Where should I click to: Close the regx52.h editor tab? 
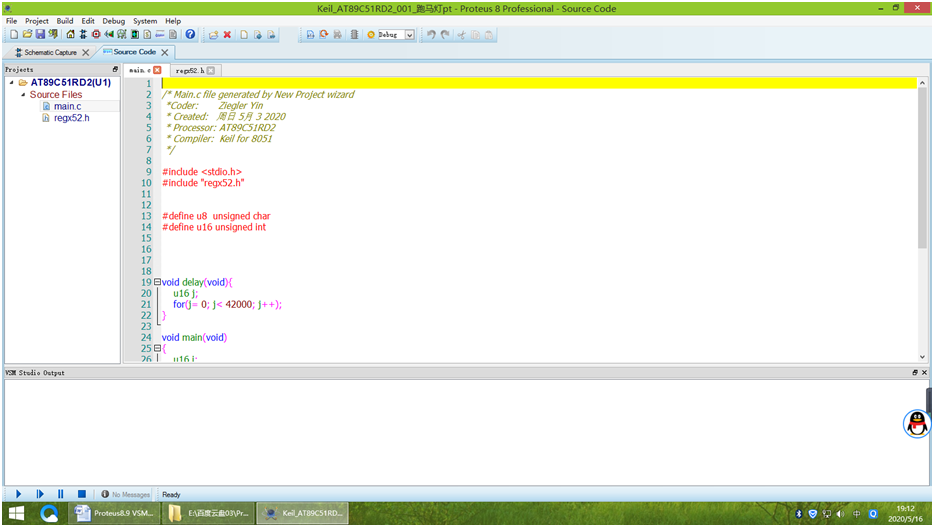(x=210, y=70)
